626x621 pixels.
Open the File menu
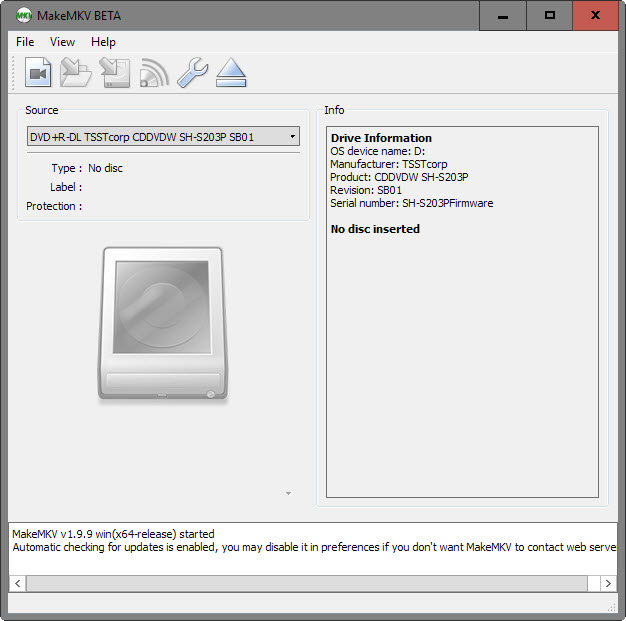[x=25, y=42]
